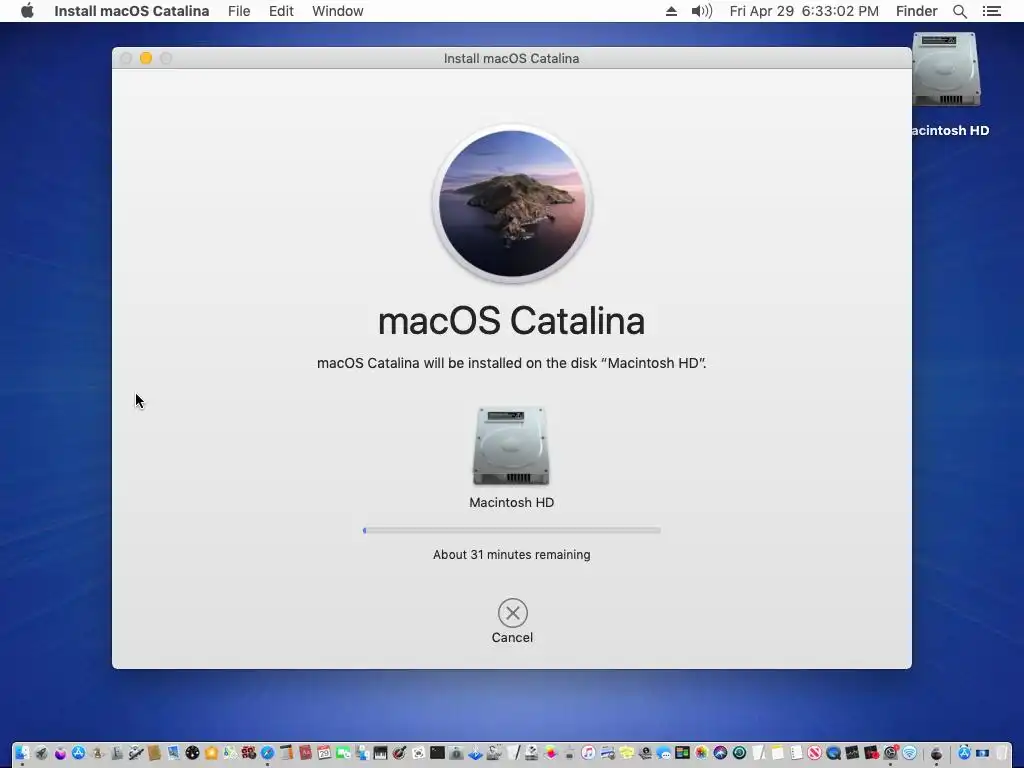Open Notes in the Dock
This screenshot has height=768, width=1024.
pyautogui.click(x=777, y=753)
